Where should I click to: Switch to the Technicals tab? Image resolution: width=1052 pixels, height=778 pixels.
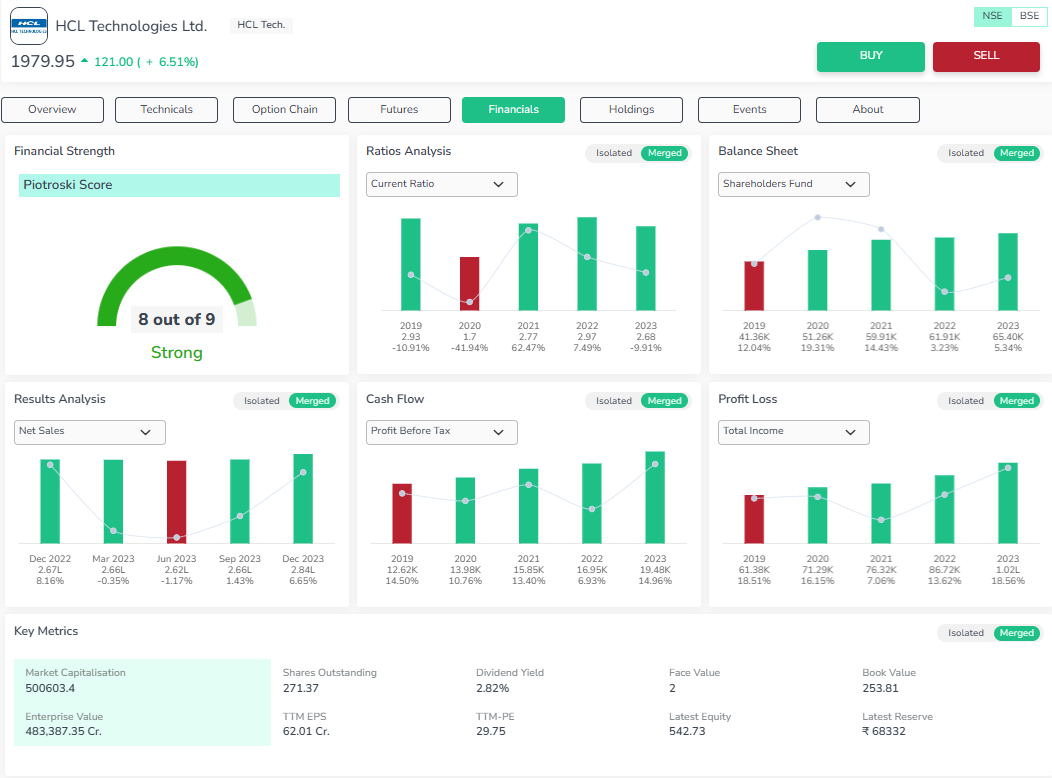tap(166, 110)
